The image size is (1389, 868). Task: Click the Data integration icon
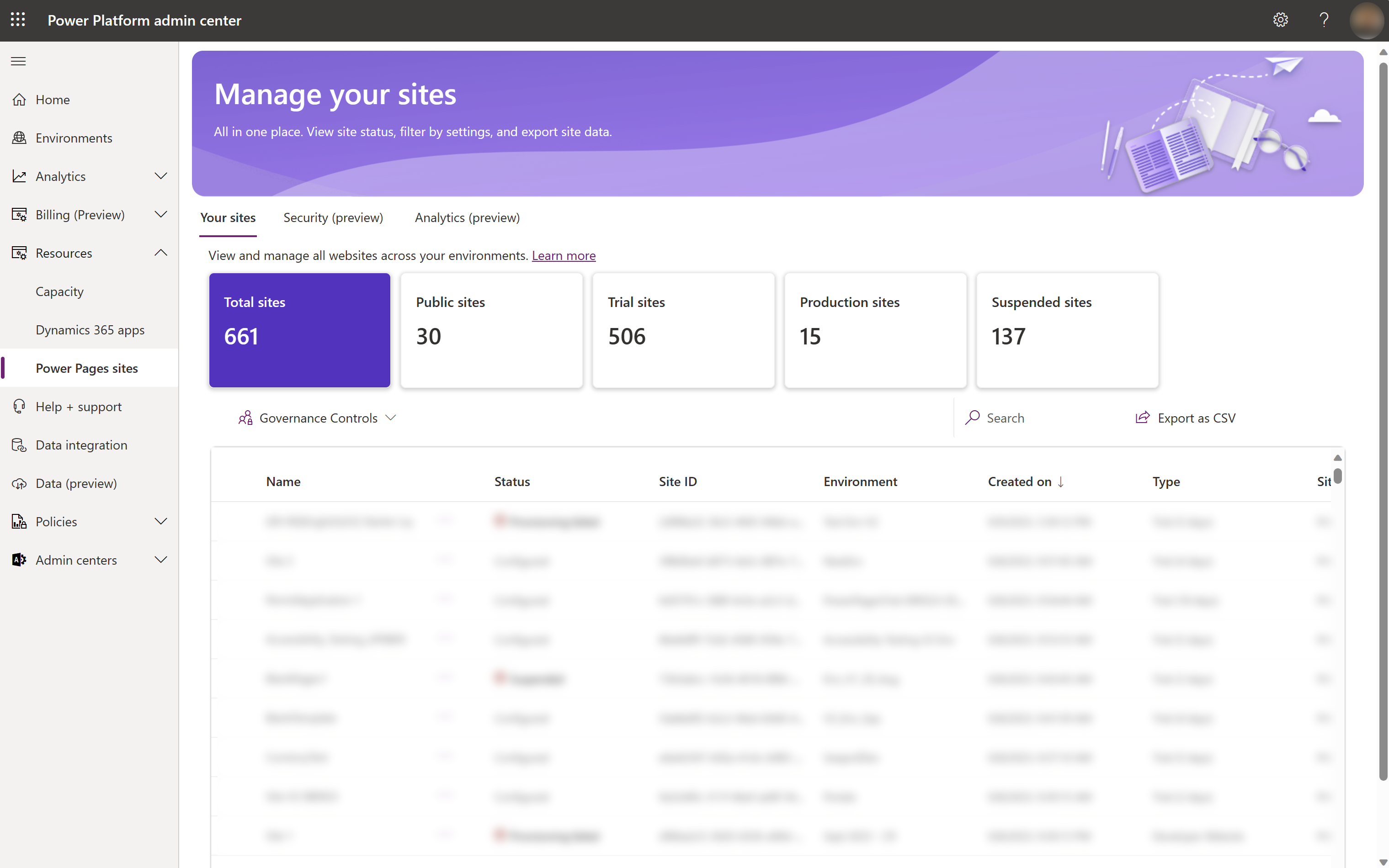19,444
